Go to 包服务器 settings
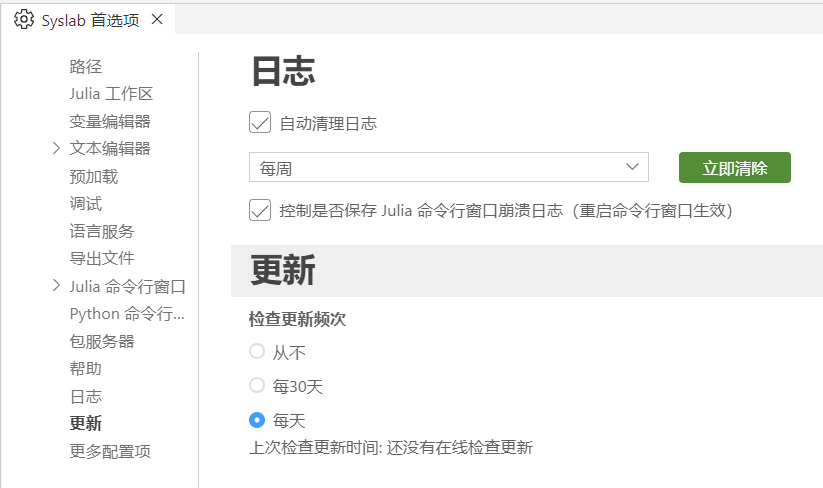This screenshot has height=488, width=823. click(x=102, y=342)
